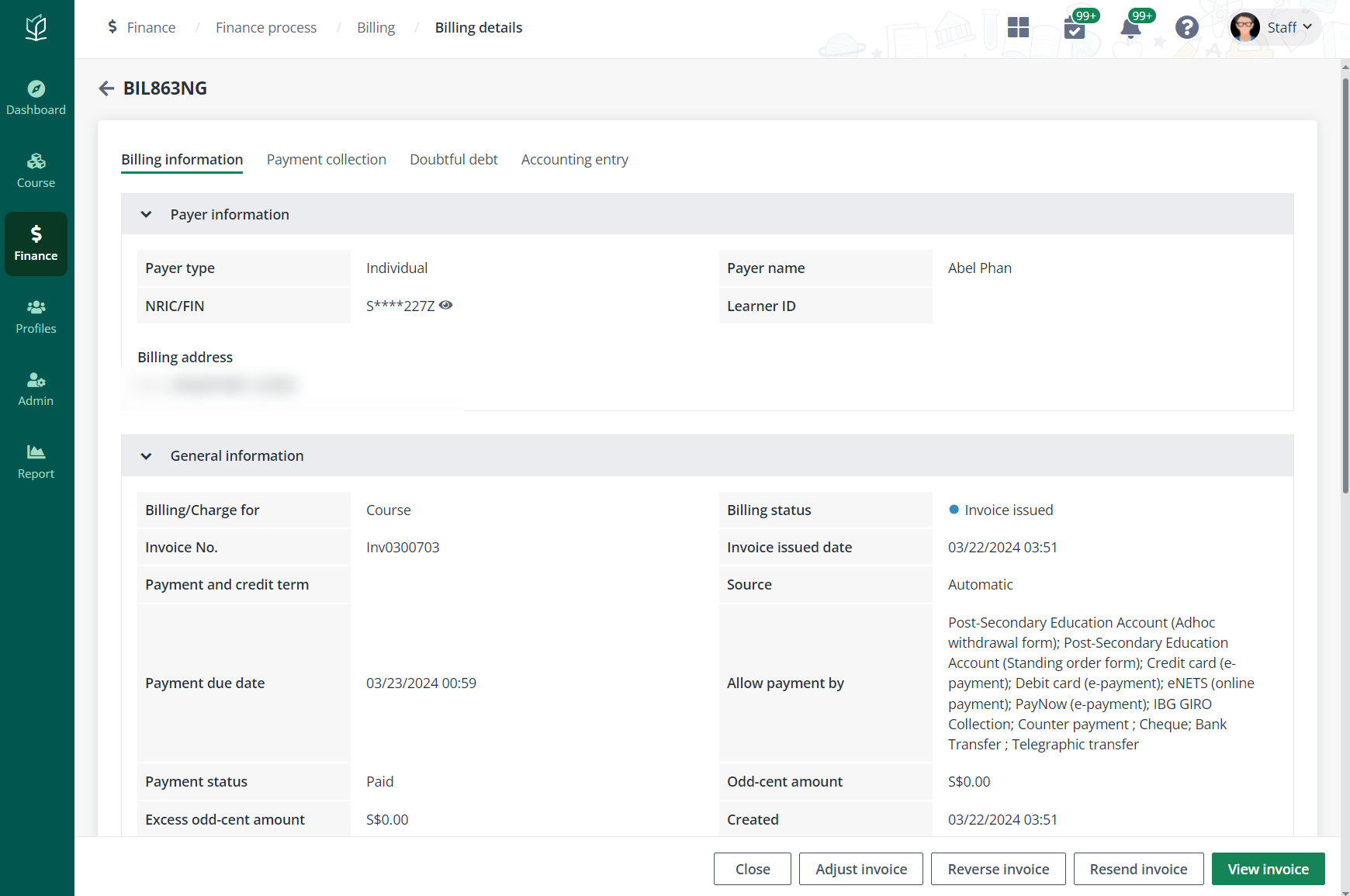
Task: Click the Billing address label
Action: click(185, 358)
